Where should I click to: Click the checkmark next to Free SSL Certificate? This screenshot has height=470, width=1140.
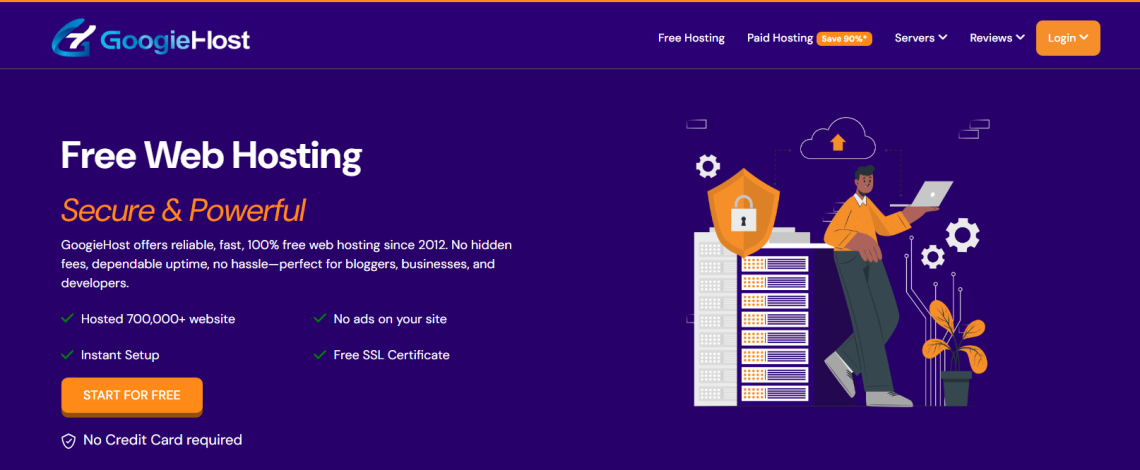pos(319,355)
